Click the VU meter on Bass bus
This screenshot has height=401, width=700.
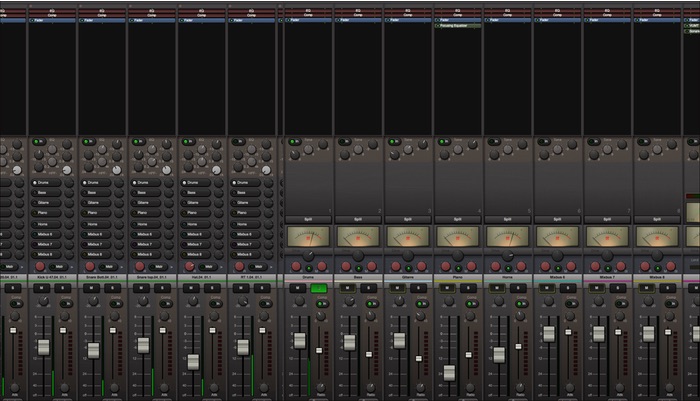(358, 237)
